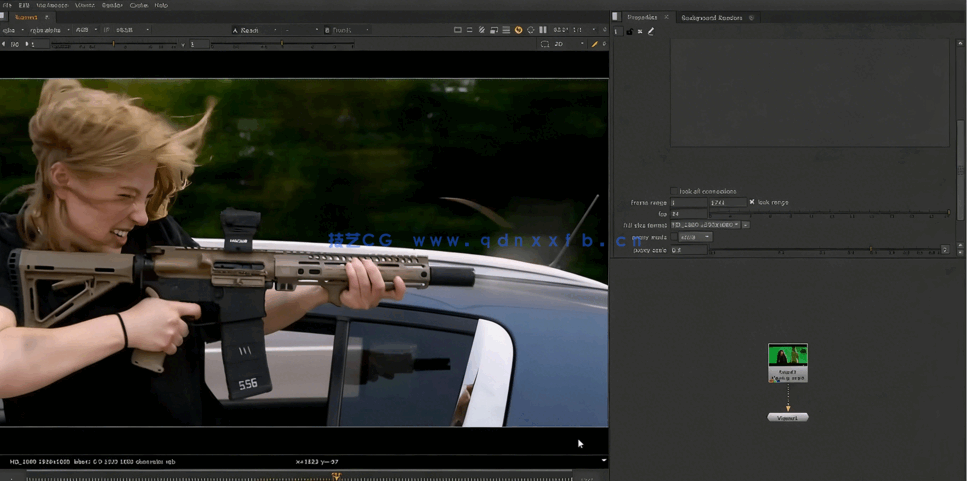Click the orange ROI icon in viewer toolbar
Viewport: 967px width, 481px height.
pos(518,30)
